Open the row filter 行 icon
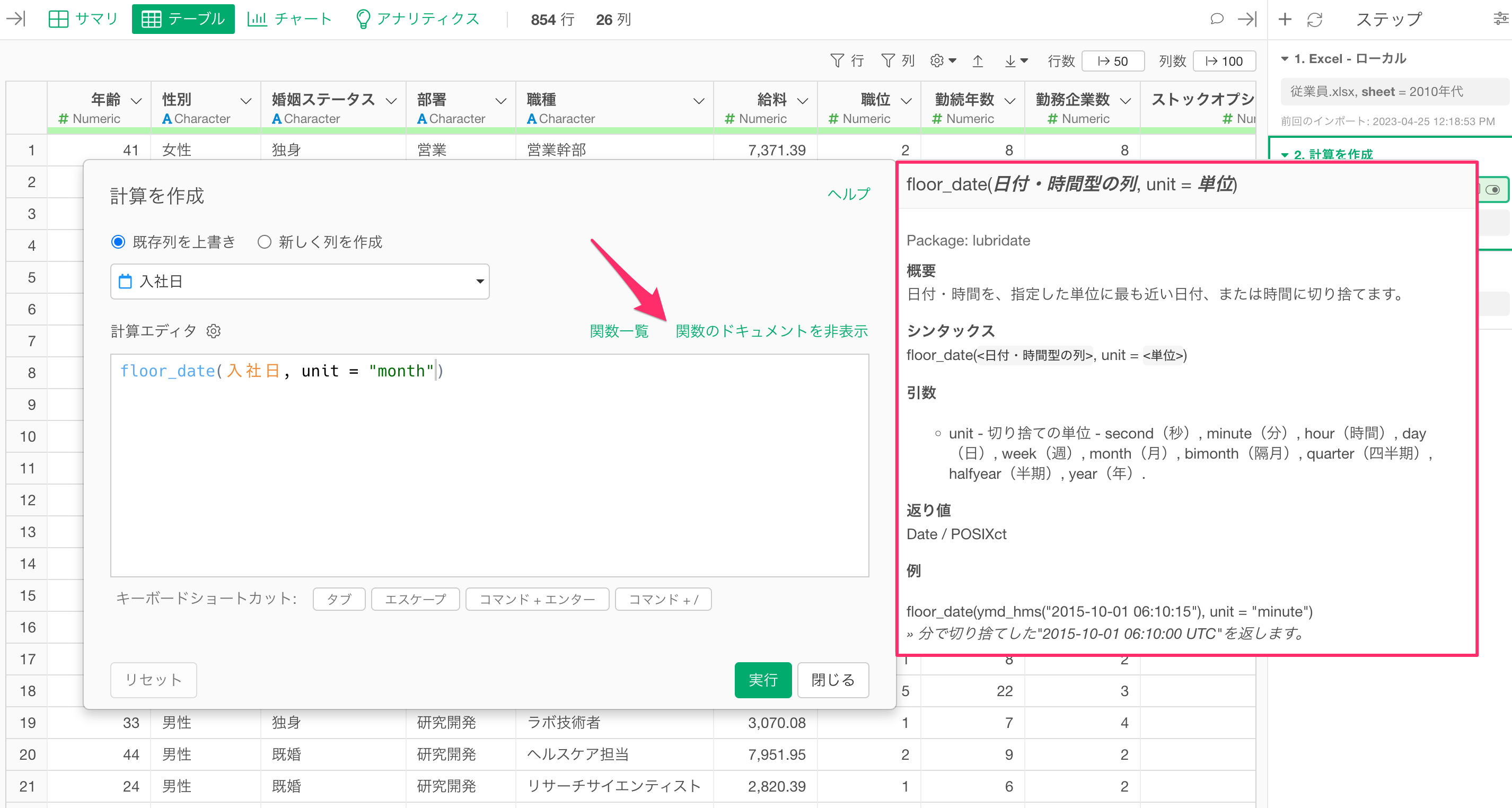Image resolution: width=1512 pixels, height=808 pixels. tap(847, 61)
